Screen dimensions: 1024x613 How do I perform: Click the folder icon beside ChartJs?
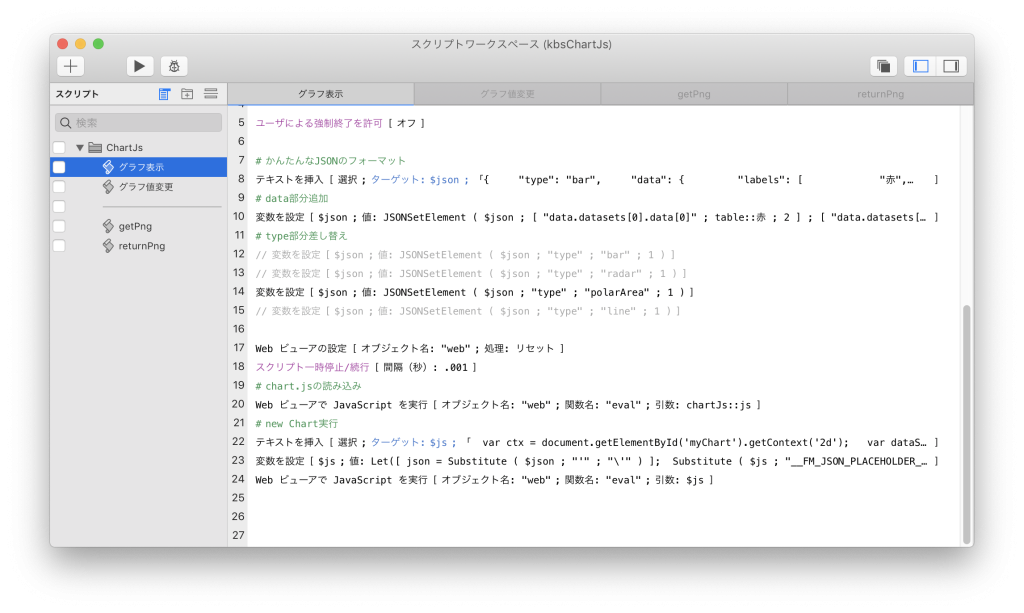point(95,148)
